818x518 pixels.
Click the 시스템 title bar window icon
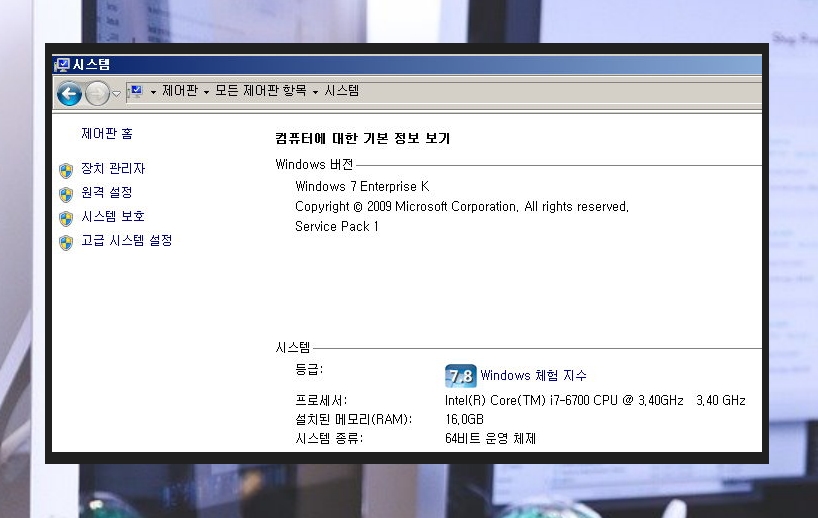click(x=62, y=65)
